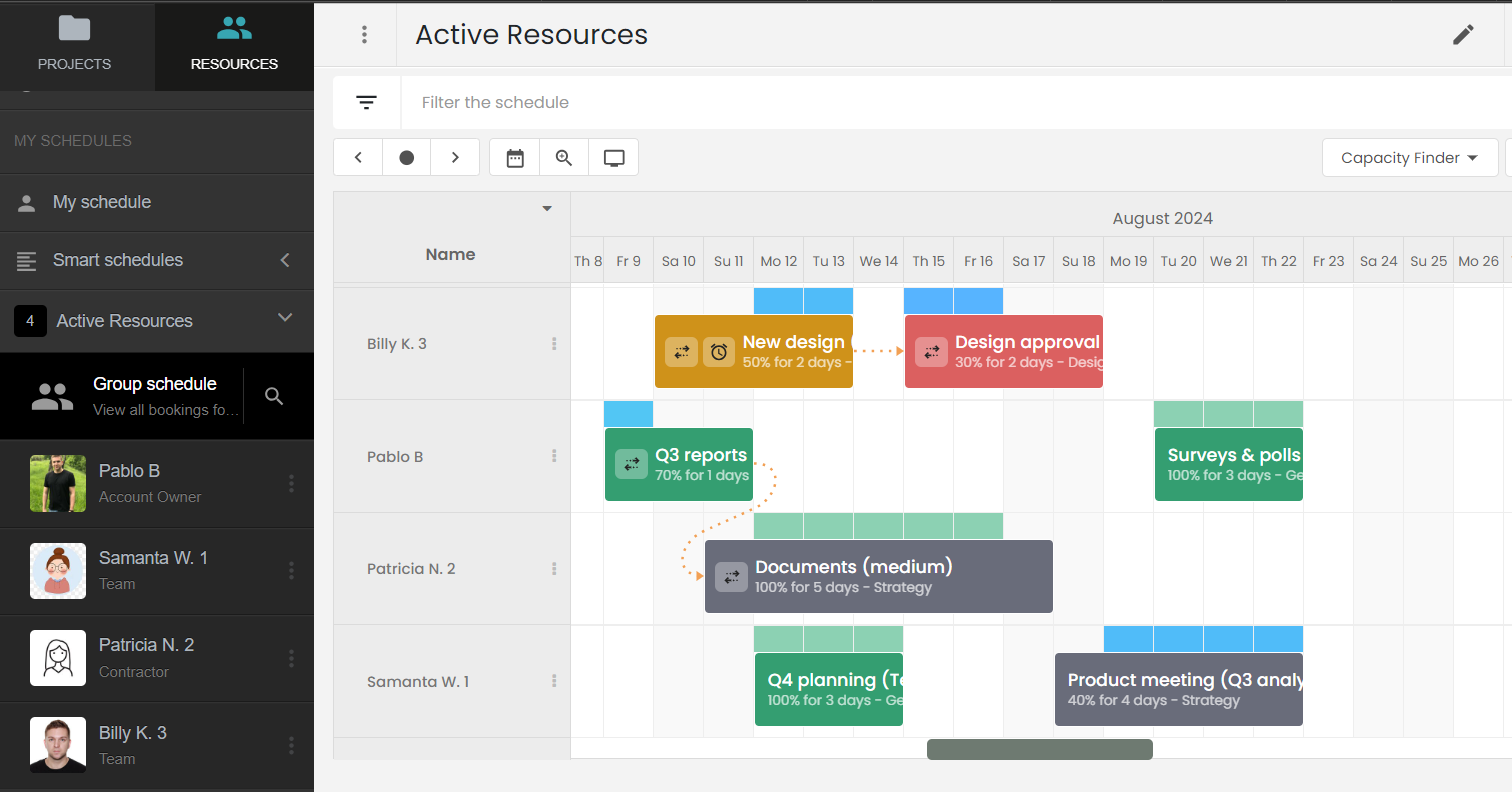The image size is (1512, 792).
Task: Jump to today with the dot button
Action: pos(407,158)
